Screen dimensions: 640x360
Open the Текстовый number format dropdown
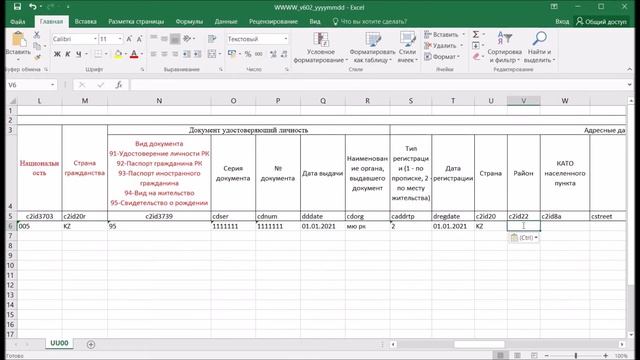[286, 39]
